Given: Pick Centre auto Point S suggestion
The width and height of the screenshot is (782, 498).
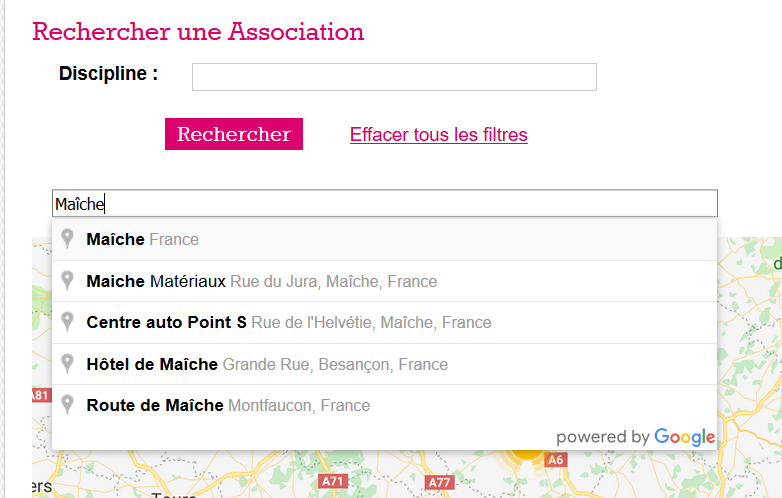Looking at the screenshot, I should [x=385, y=323].
